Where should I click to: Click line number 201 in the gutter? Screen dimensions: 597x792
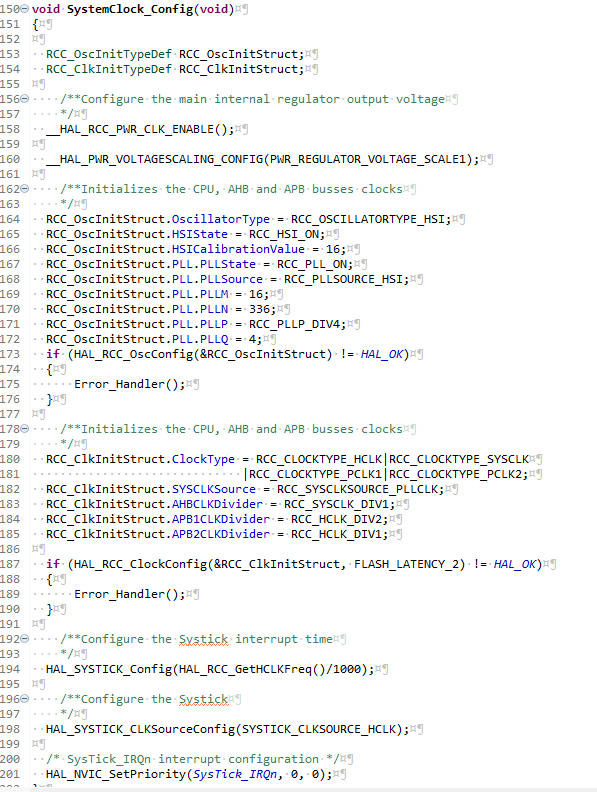tap(10, 774)
